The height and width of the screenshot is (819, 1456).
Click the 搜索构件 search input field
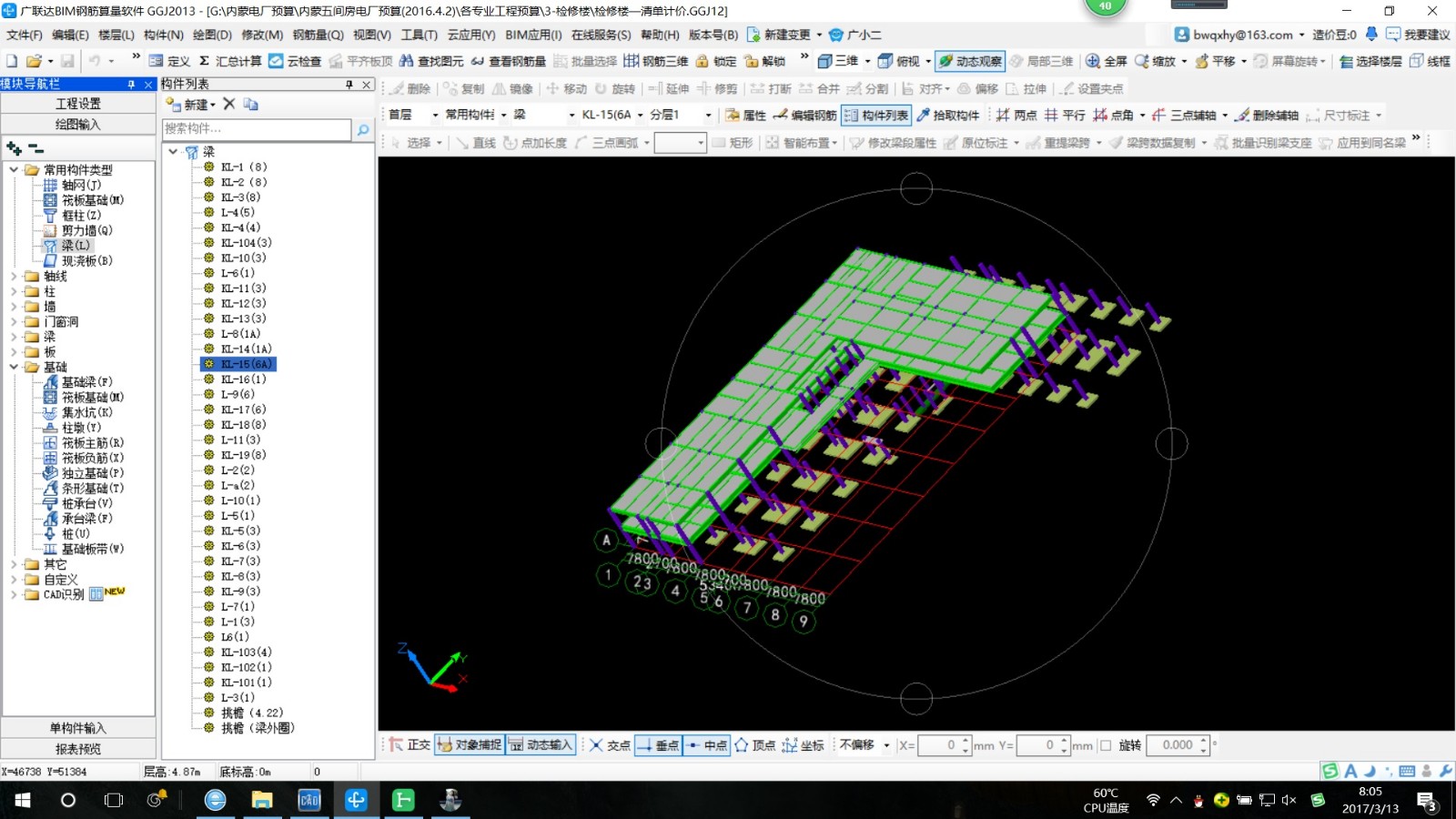point(257,129)
